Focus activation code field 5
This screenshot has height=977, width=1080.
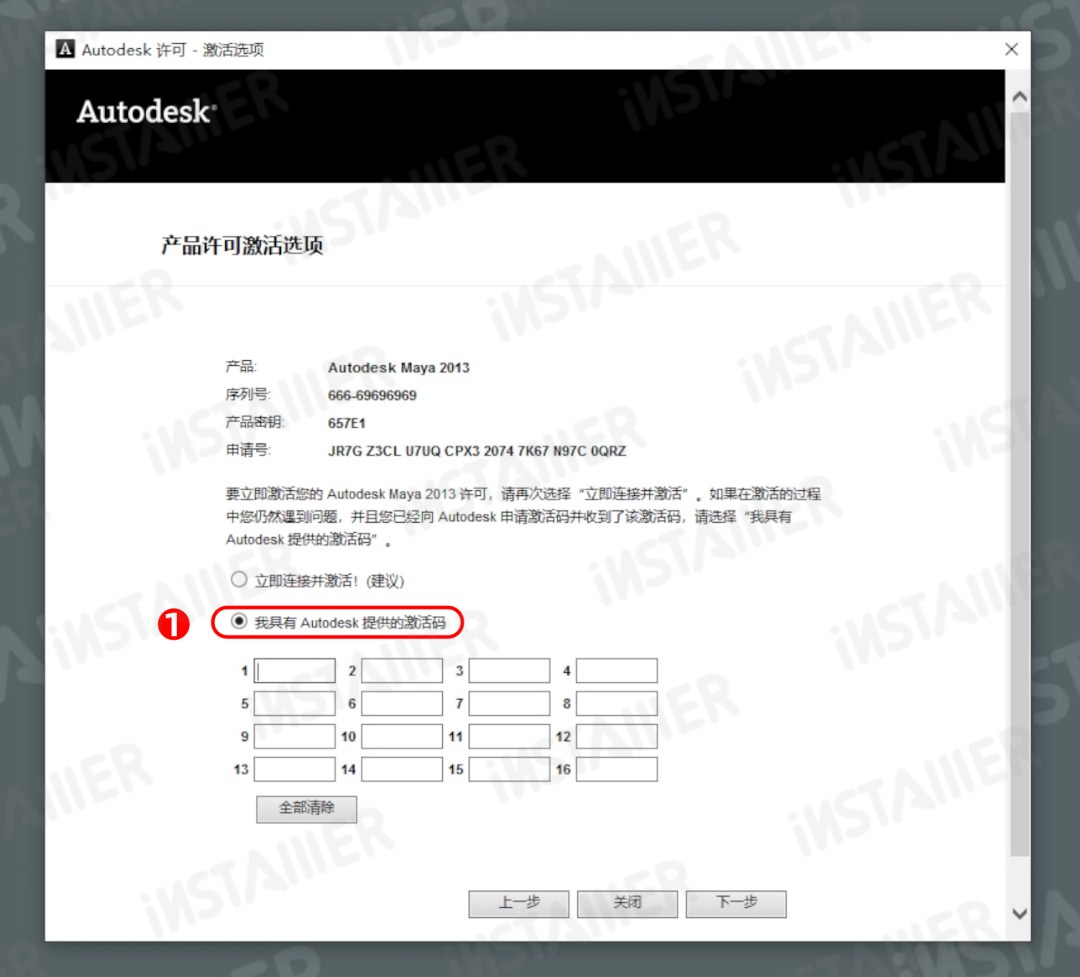click(x=295, y=703)
